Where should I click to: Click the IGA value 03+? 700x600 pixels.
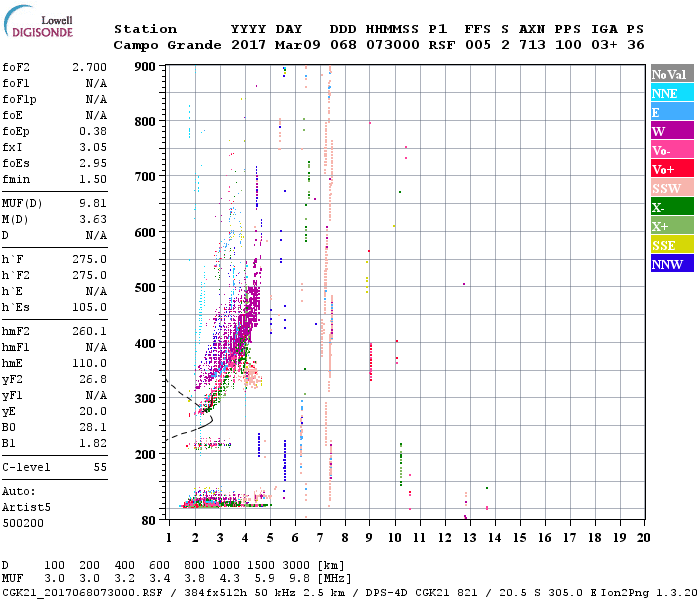click(604, 45)
